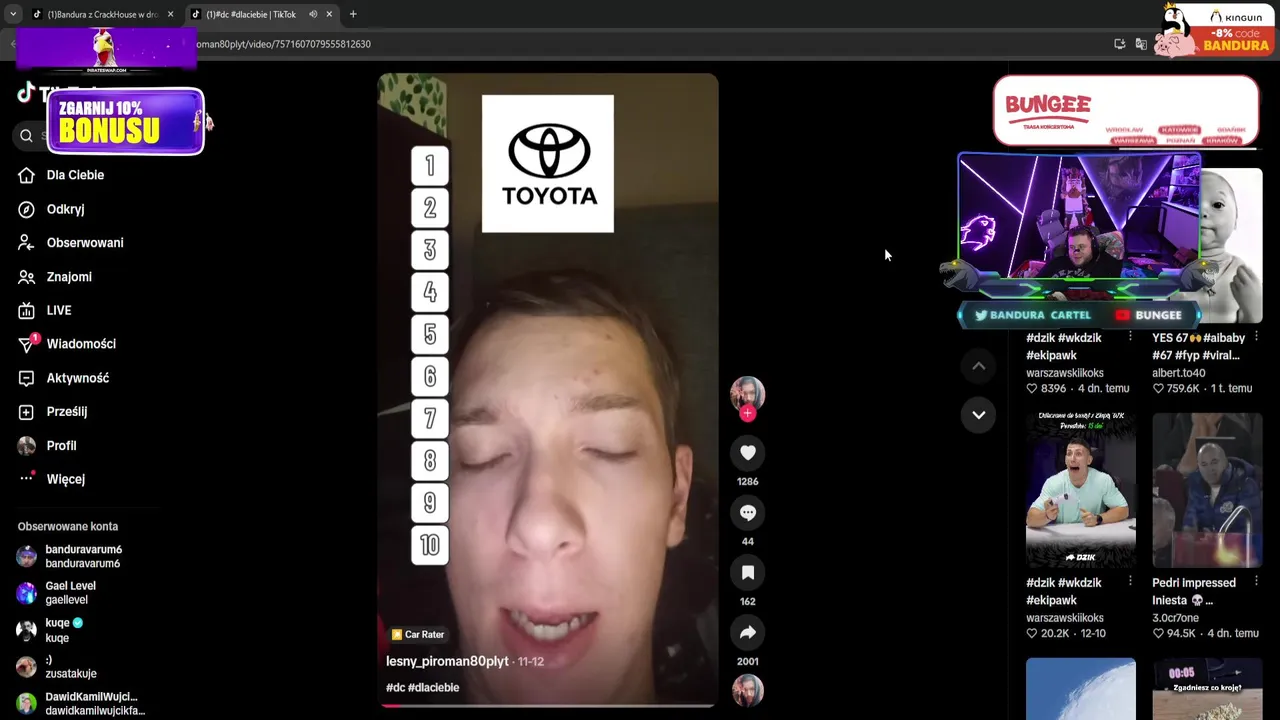Open the video author's avatar above like button
This screenshot has width=1280, height=720.
(747, 393)
